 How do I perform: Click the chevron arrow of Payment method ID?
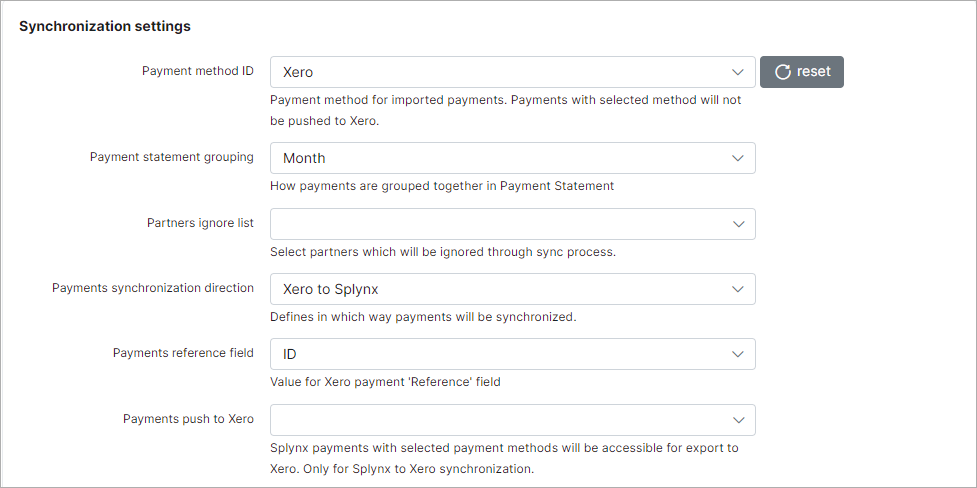[738, 72]
